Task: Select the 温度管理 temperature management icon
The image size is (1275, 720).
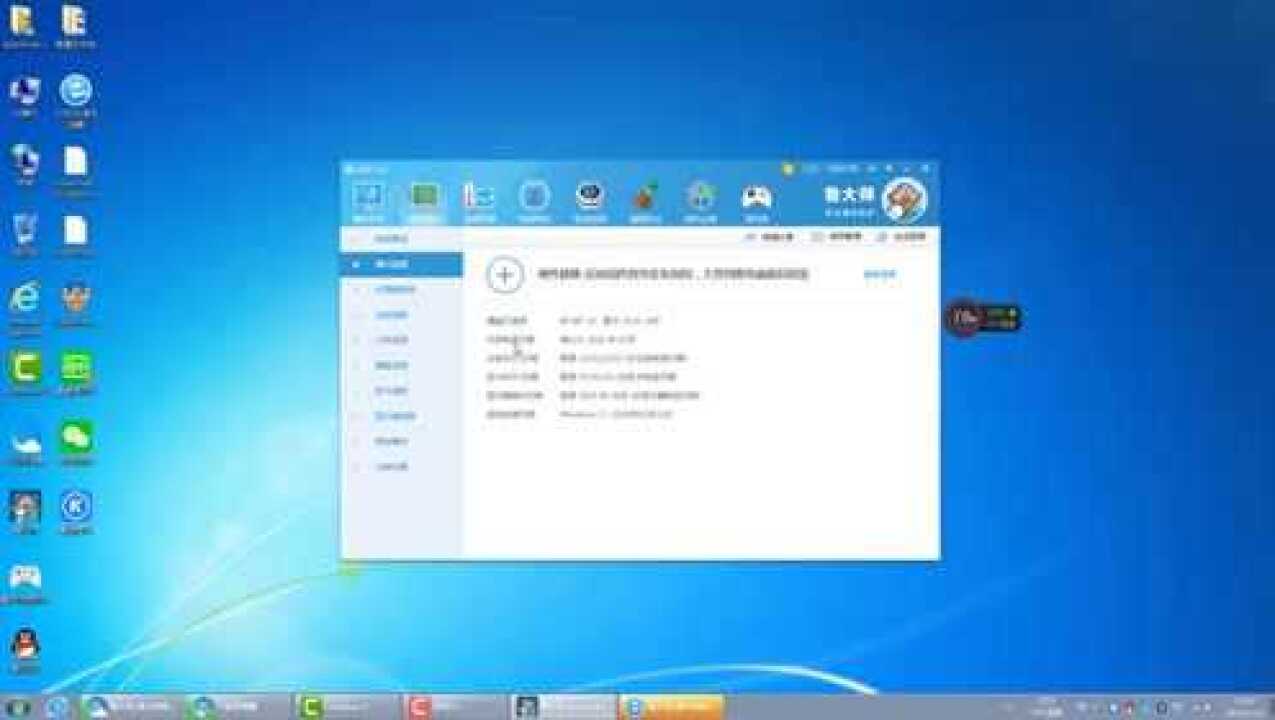Action: click(479, 199)
